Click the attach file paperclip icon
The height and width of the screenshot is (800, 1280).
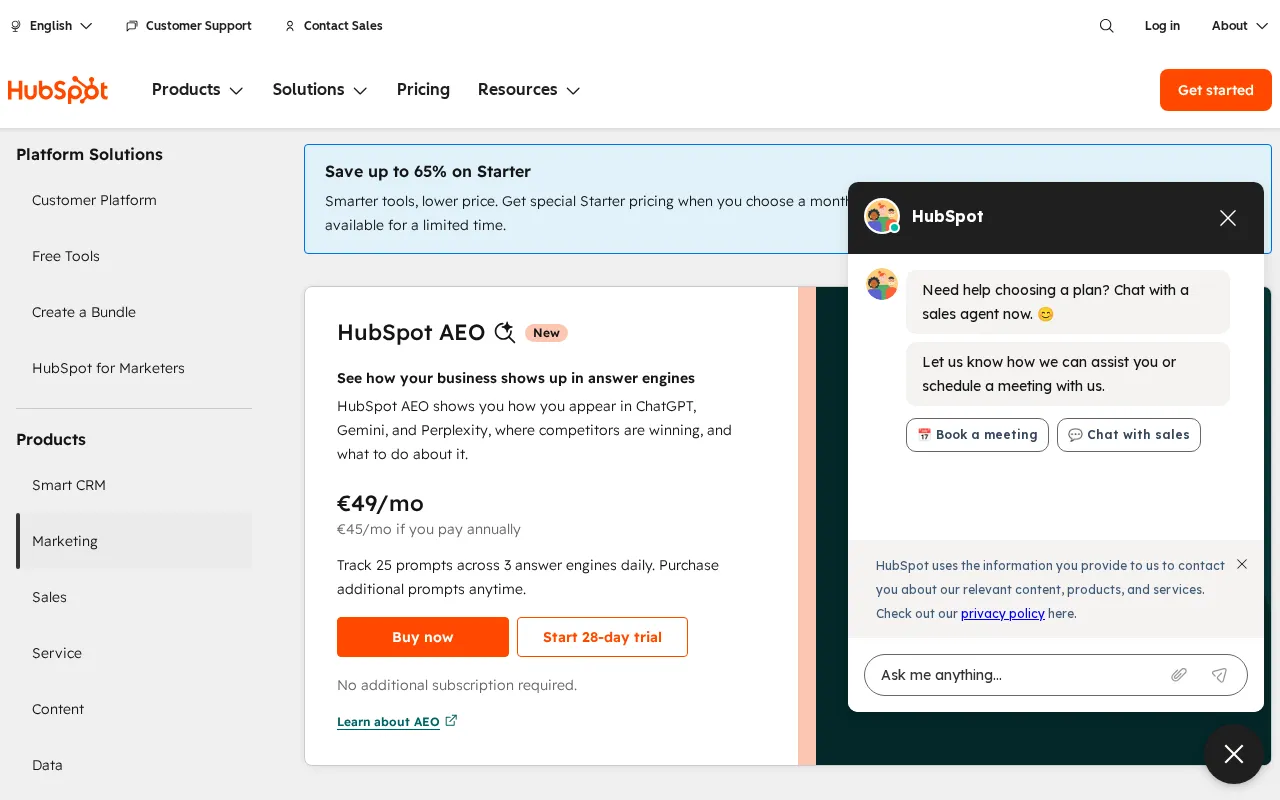coord(1179,675)
